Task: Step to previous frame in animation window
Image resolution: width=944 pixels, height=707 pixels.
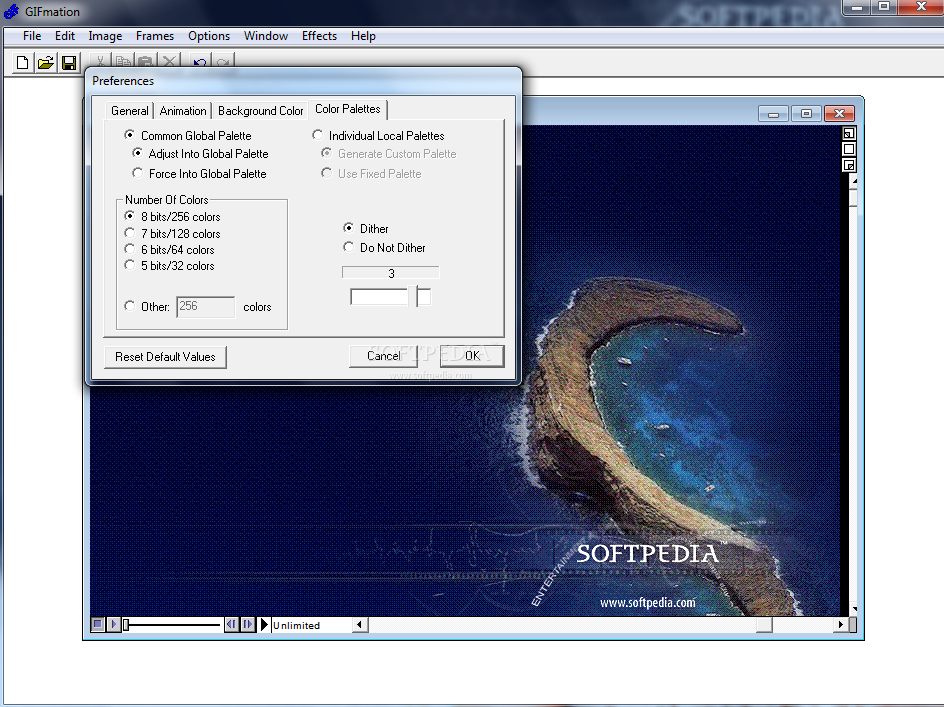Action: 231,624
